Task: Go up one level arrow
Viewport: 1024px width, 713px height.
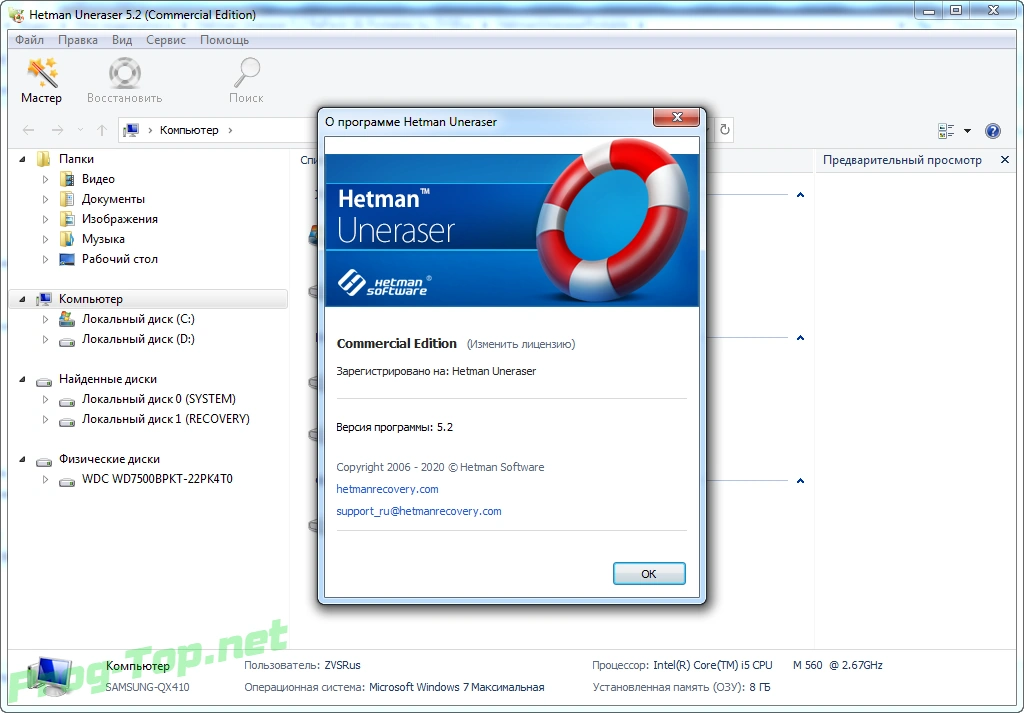Action: (x=102, y=130)
